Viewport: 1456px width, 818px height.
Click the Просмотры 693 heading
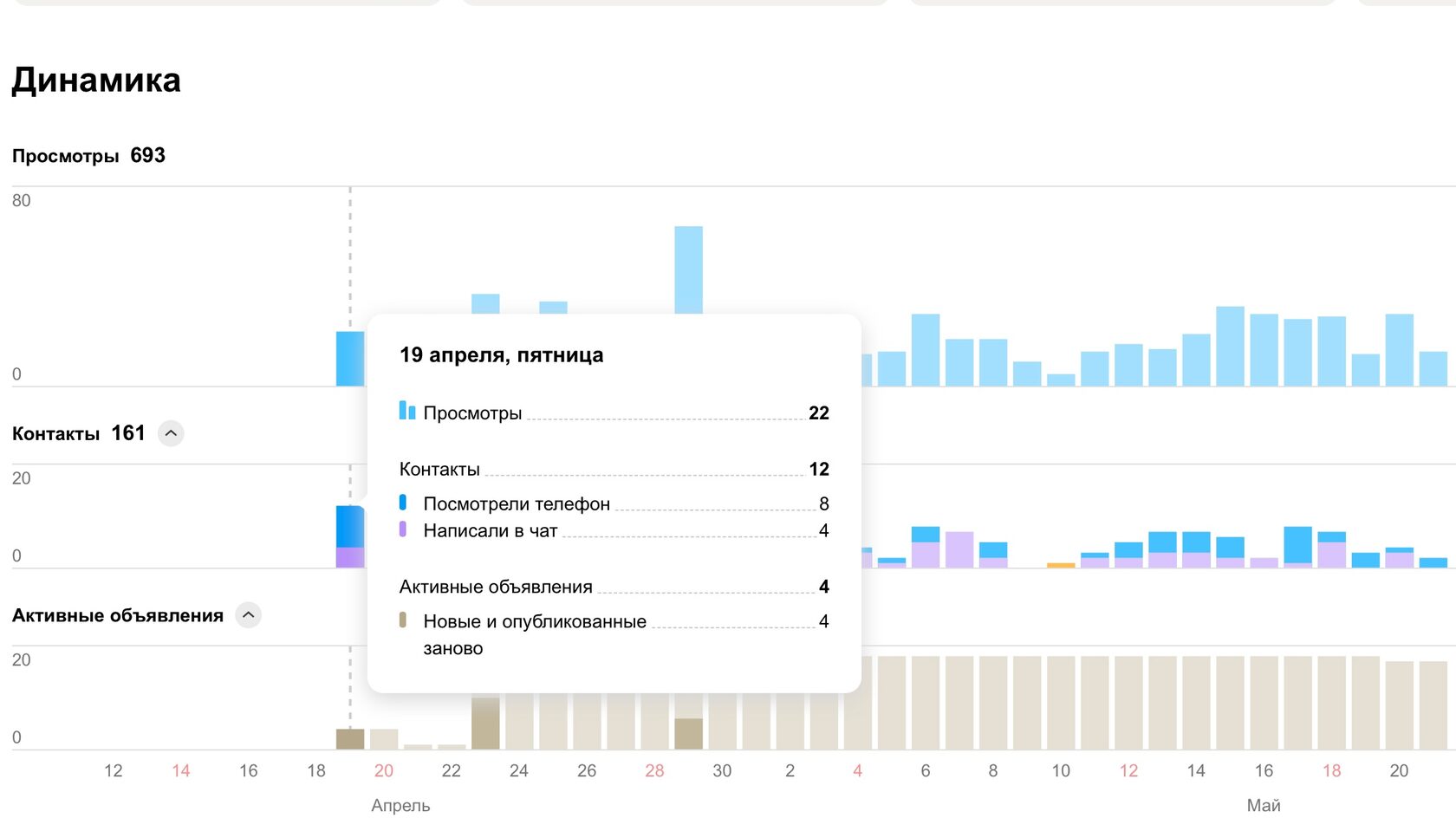88,156
